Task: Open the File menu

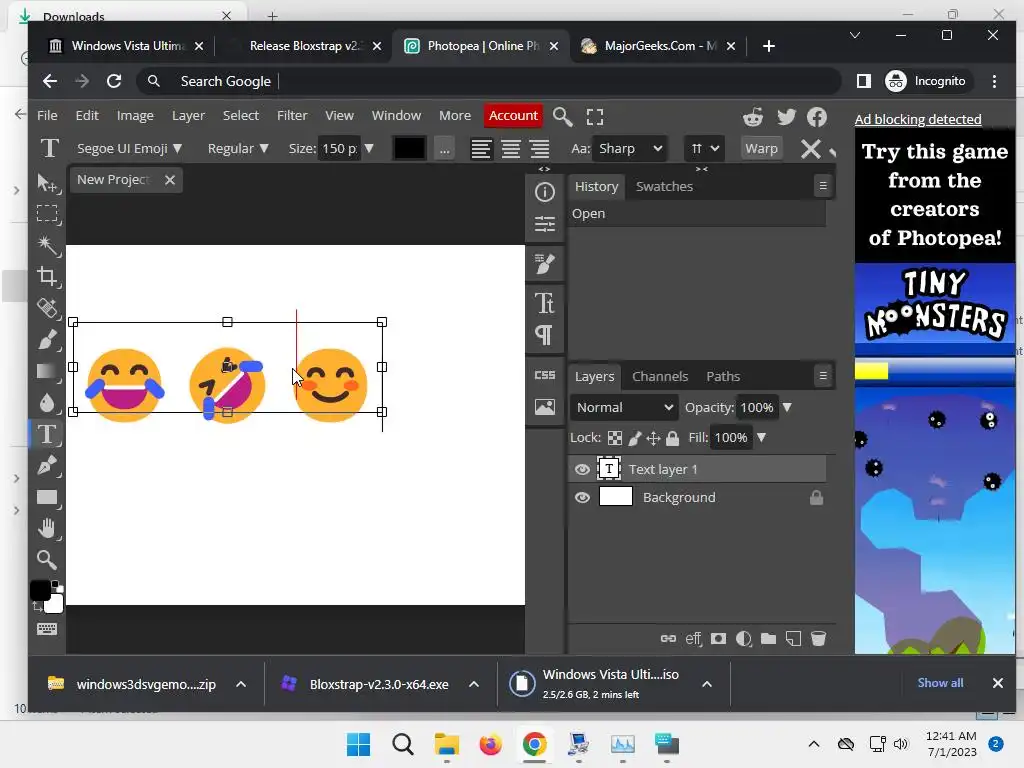Action: click(47, 116)
